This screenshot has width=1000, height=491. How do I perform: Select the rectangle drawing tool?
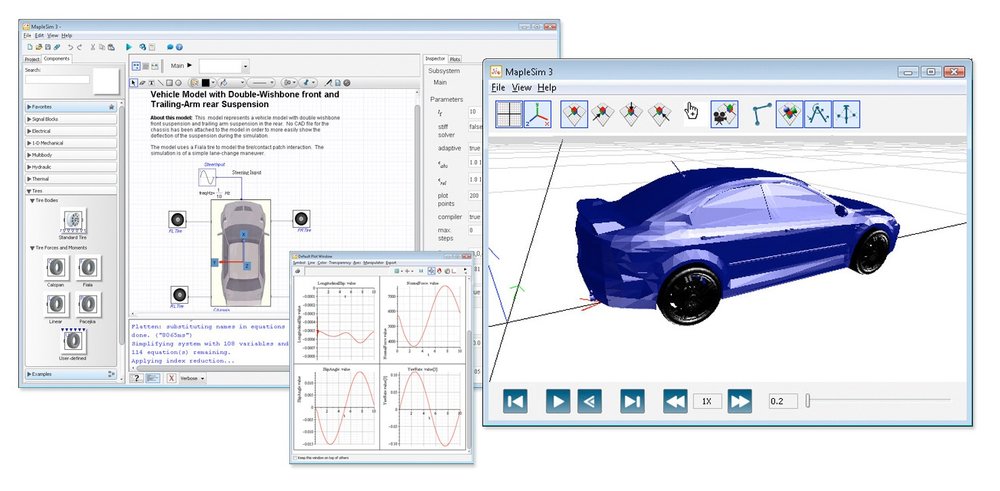point(170,83)
